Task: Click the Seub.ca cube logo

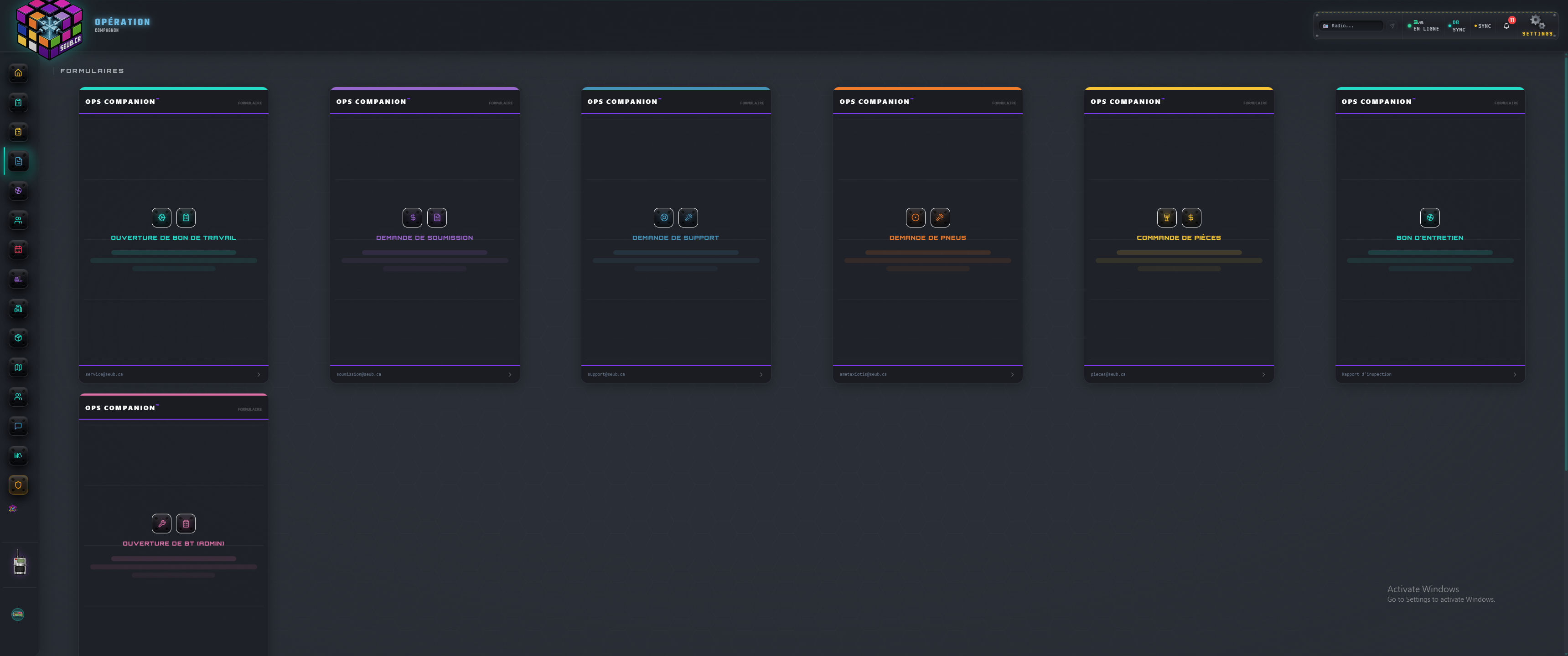Action: [49, 29]
